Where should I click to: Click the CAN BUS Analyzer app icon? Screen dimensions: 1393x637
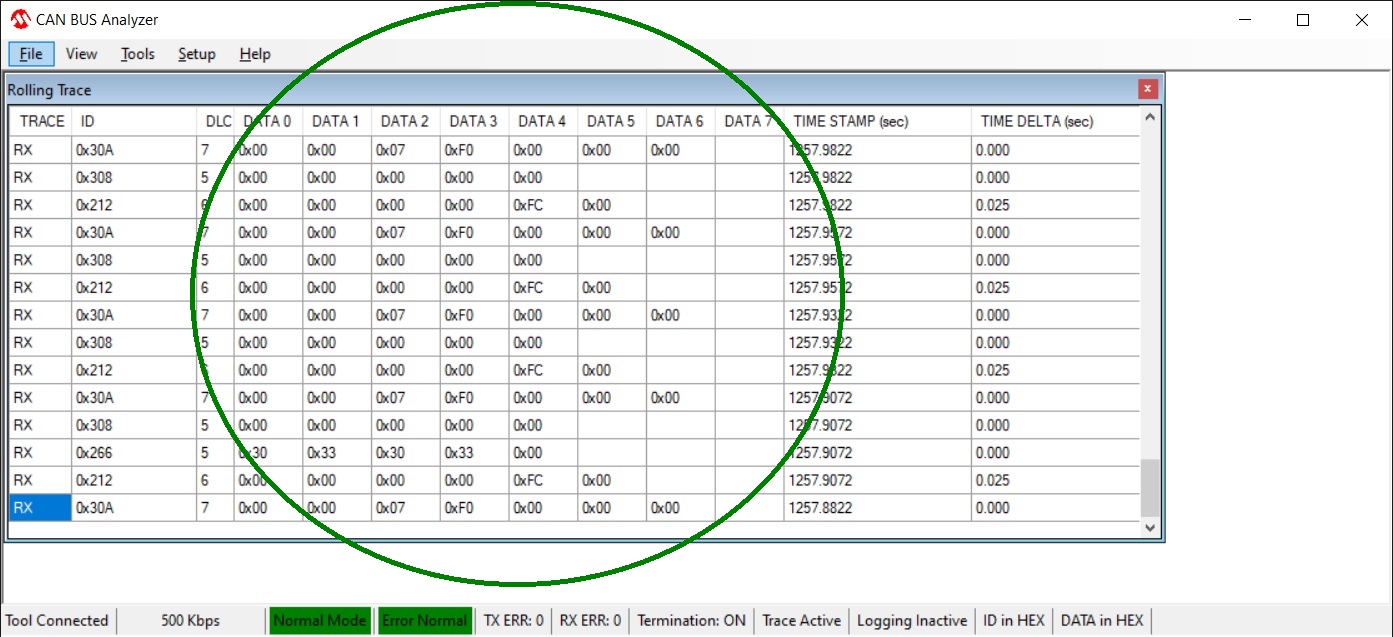(19, 20)
